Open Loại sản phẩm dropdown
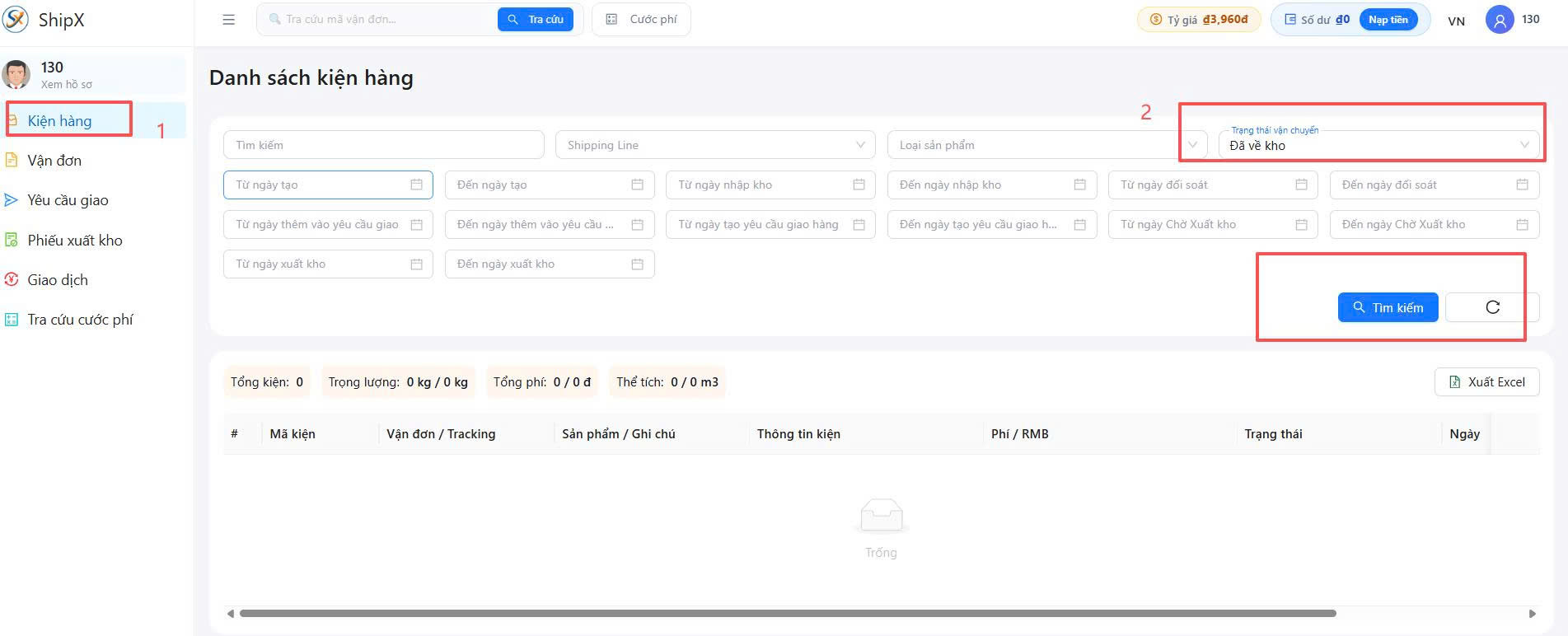The width and height of the screenshot is (1568, 636). coord(1047,145)
